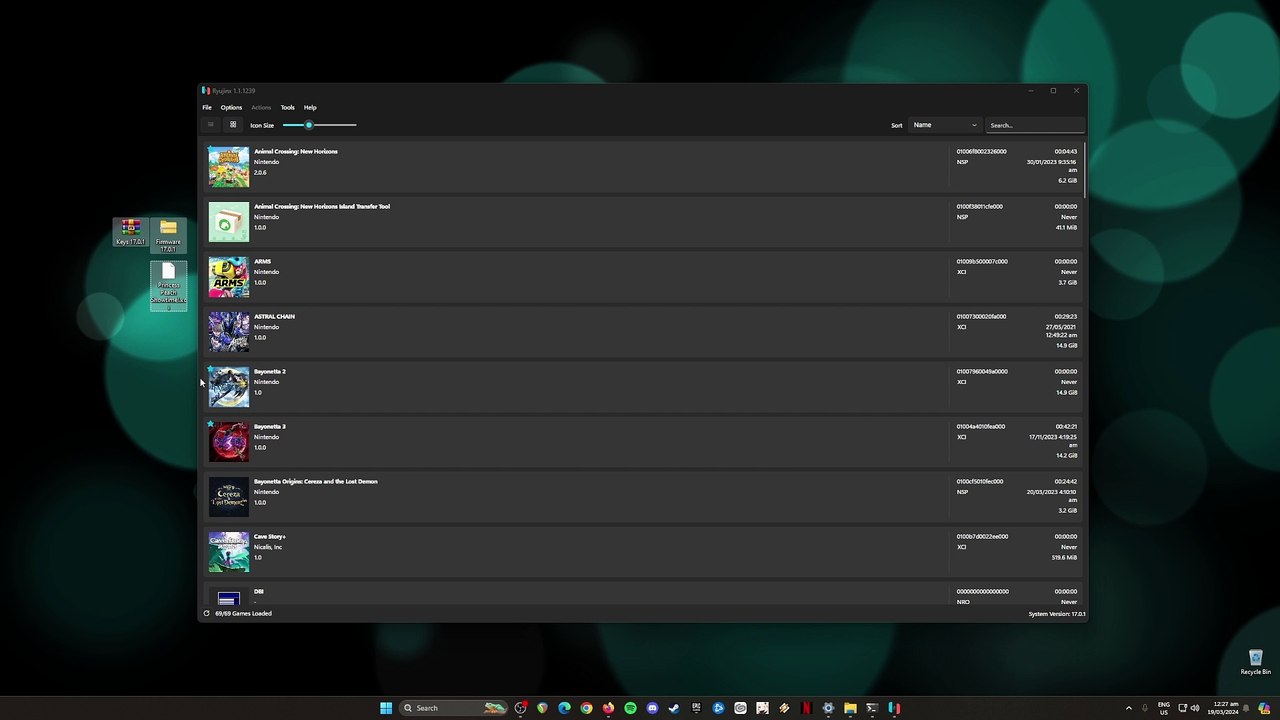Select the Cave Story+ cover icon
This screenshot has width=1280, height=720.
[229, 552]
